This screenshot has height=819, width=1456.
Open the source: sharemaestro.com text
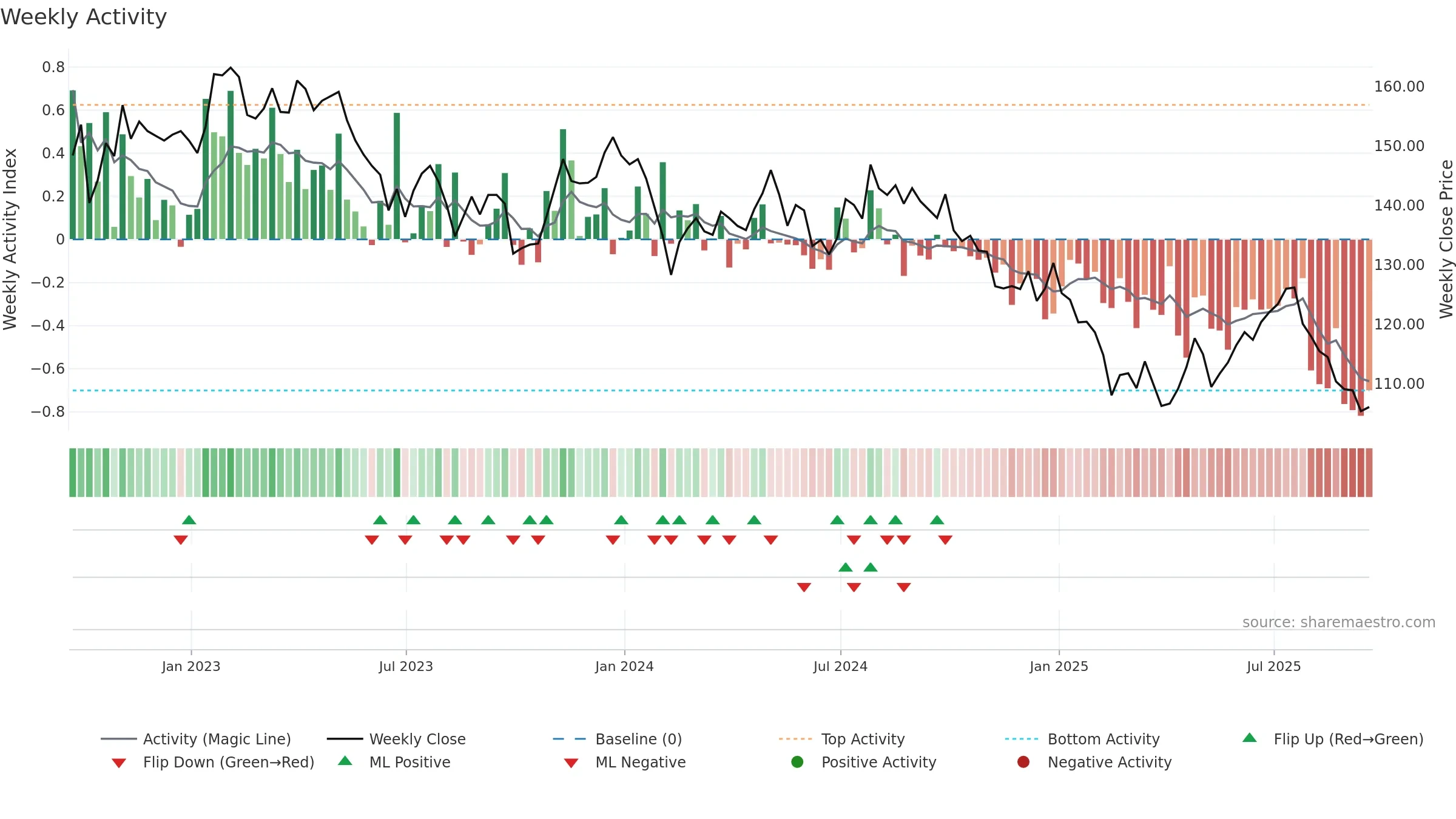(x=1339, y=622)
